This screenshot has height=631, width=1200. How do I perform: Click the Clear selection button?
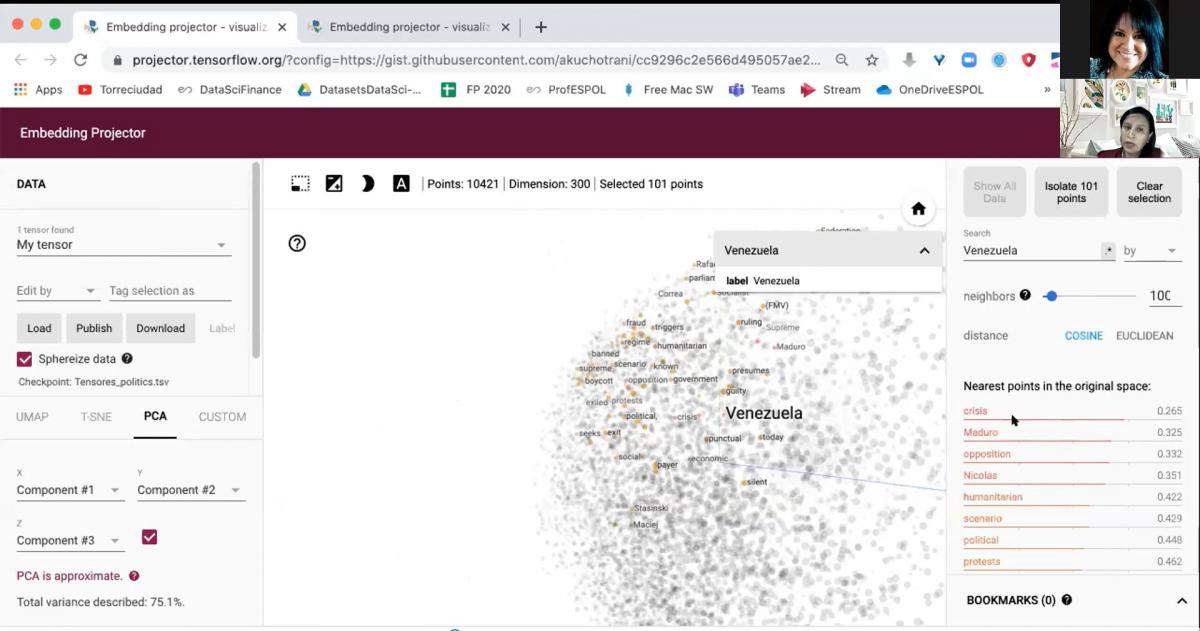(1149, 192)
